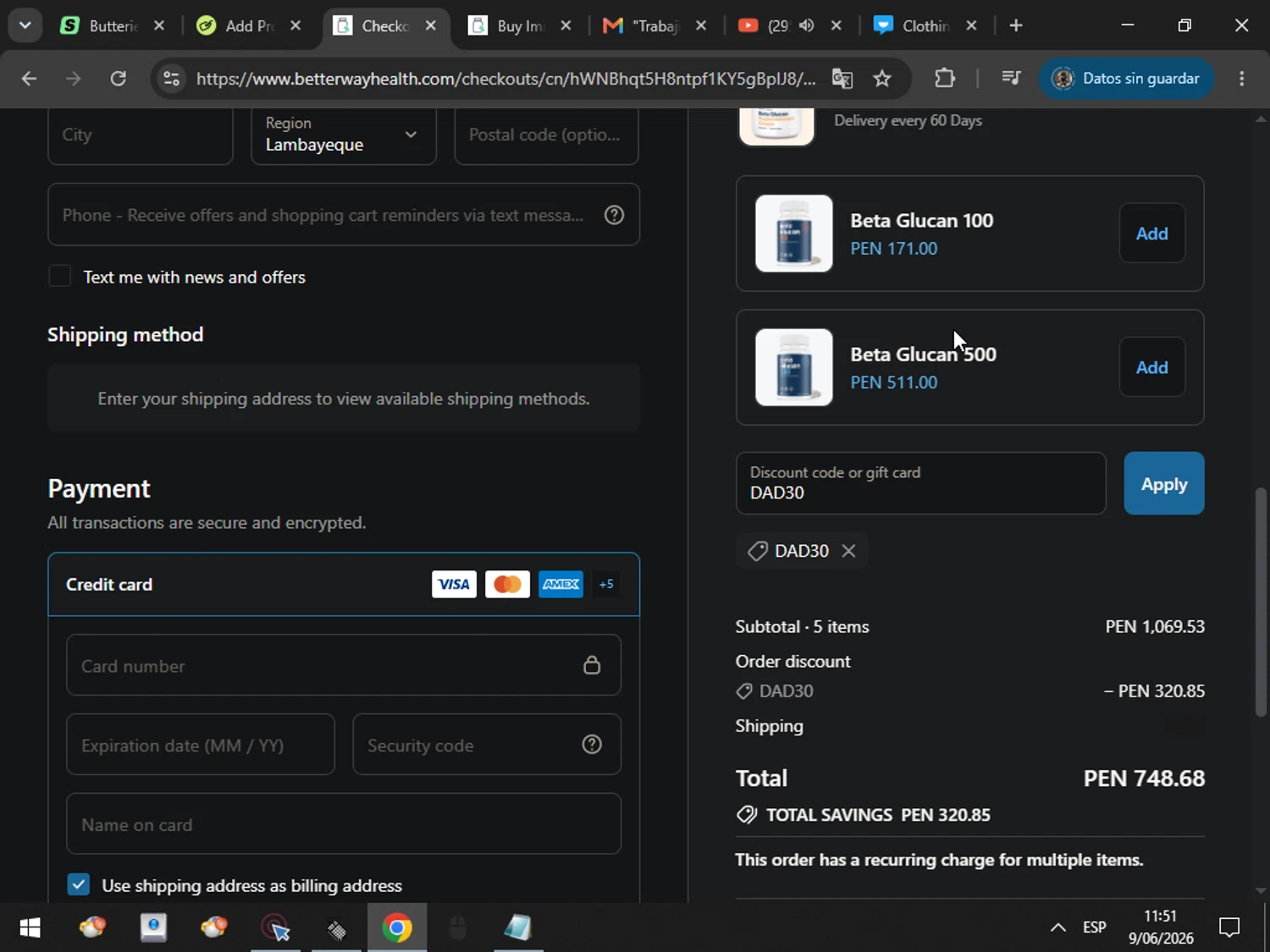
Task: Focus the Postal code field
Action: coord(546,135)
